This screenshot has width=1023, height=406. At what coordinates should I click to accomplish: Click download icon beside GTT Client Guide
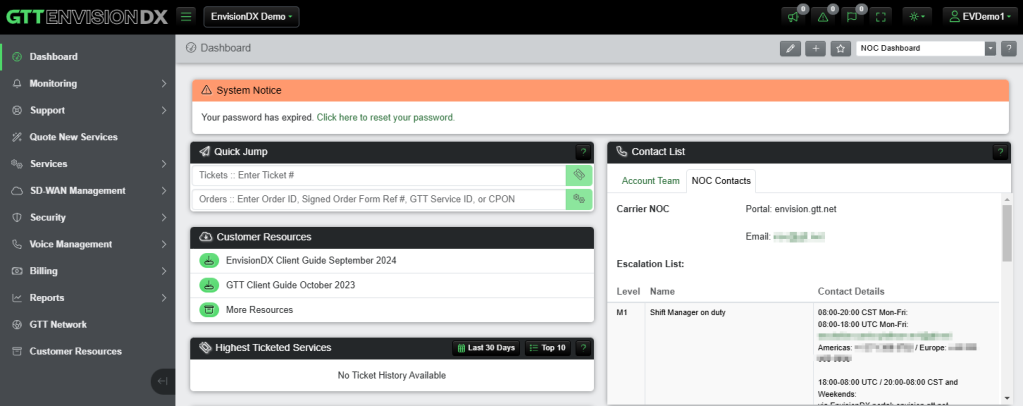(209, 285)
